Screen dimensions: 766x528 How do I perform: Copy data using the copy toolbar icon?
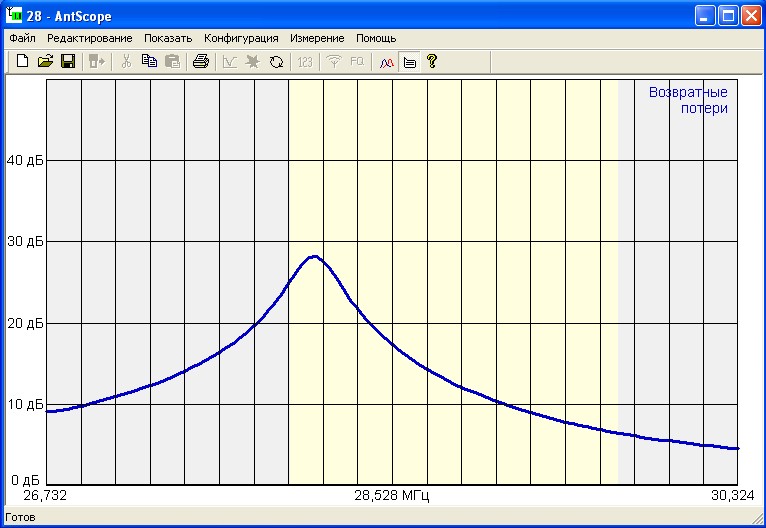pyautogui.click(x=149, y=62)
